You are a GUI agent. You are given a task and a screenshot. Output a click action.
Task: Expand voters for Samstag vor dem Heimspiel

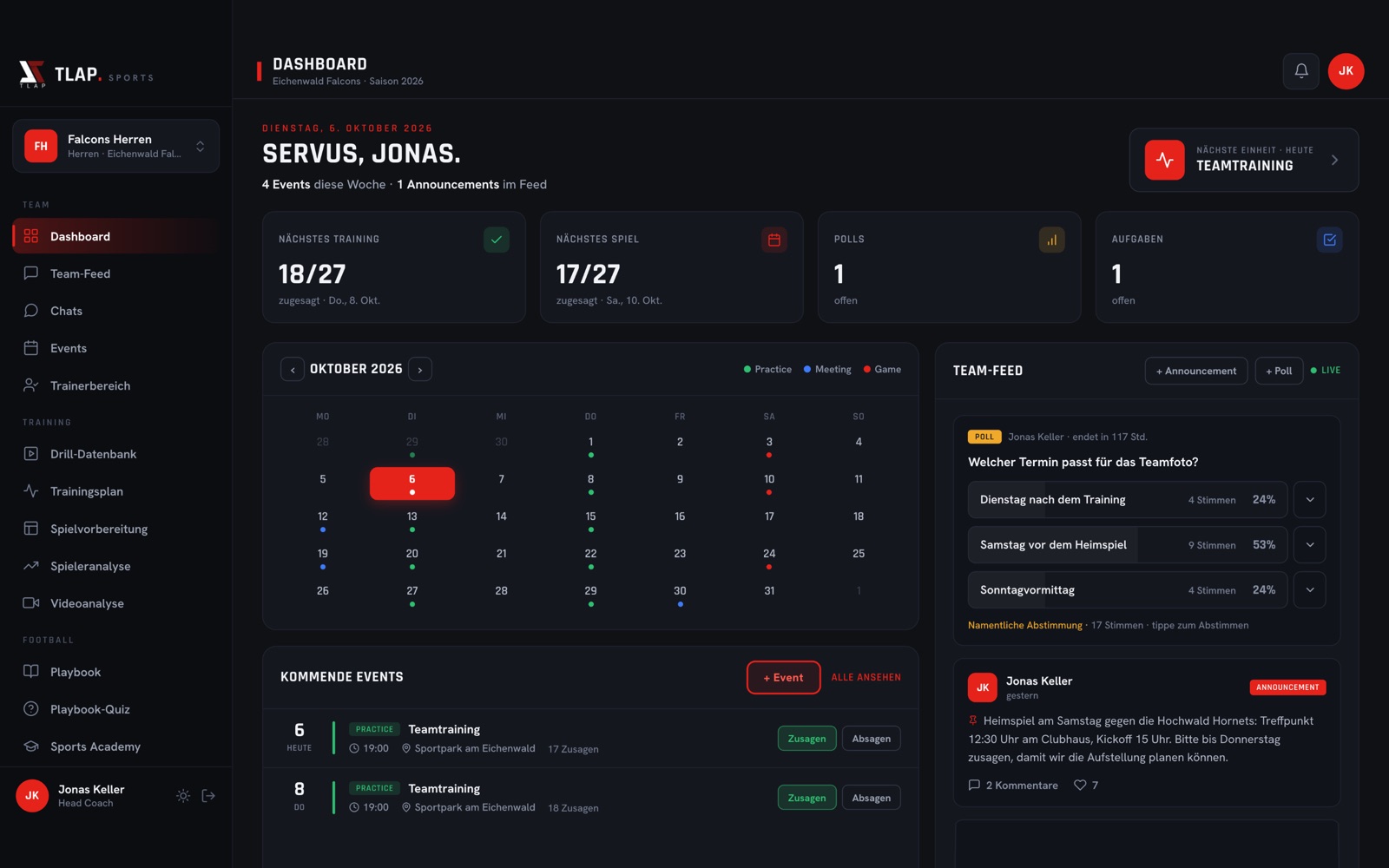[x=1310, y=545]
